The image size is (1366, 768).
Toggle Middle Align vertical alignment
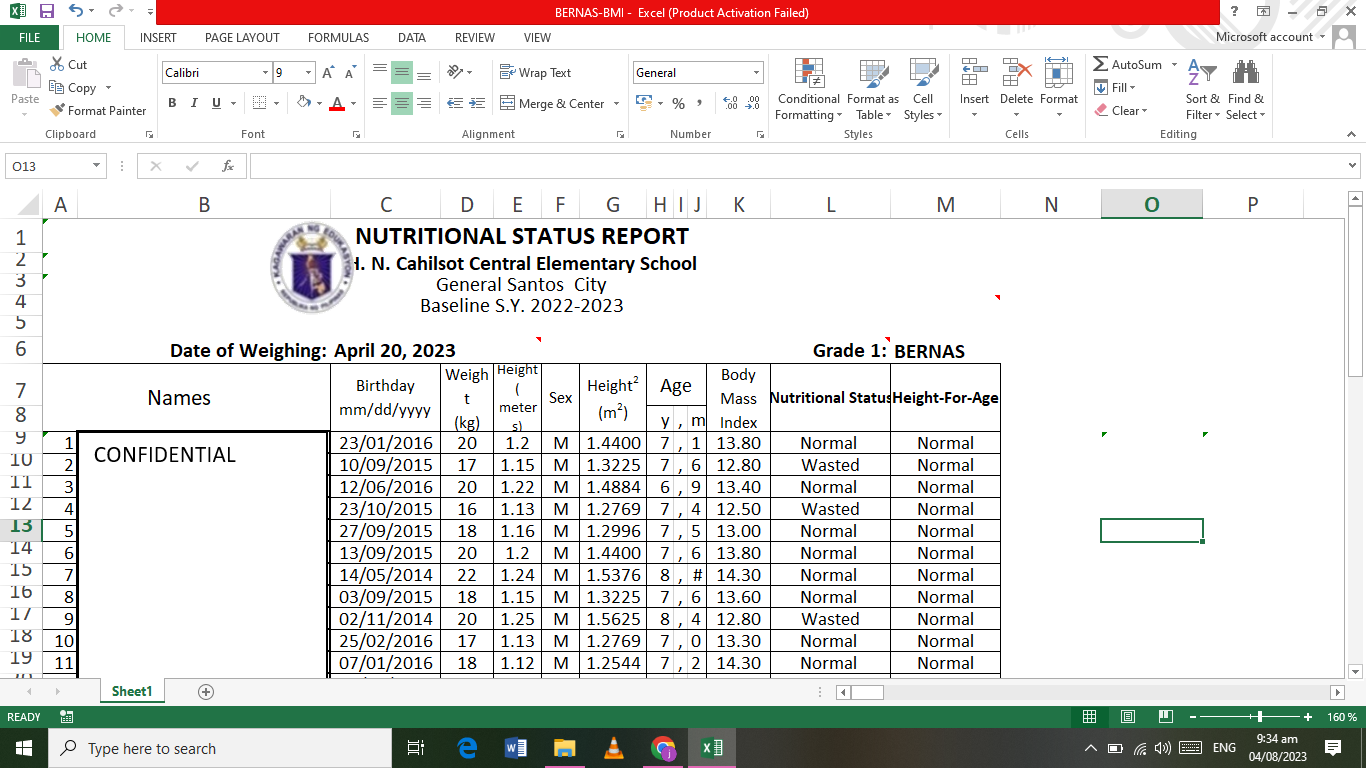click(x=401, y=73)
